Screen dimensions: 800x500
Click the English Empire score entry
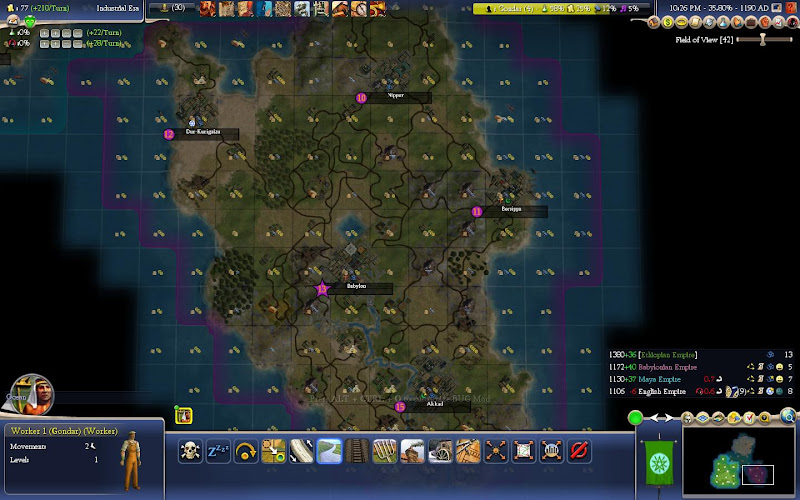click(662, 391)
